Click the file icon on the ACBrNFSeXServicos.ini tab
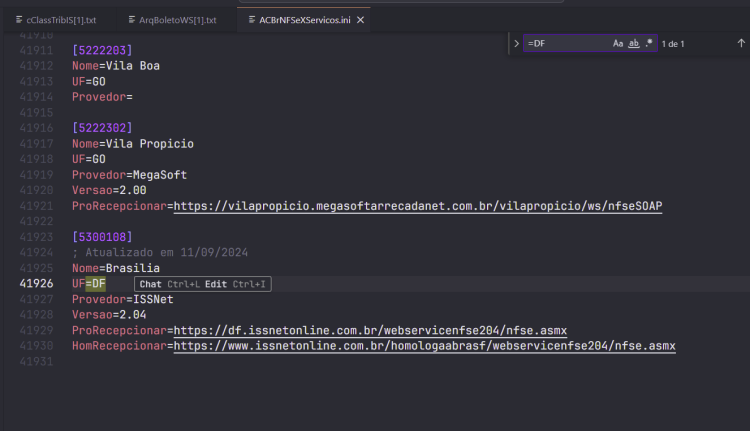The image size is (750, 431). pos(252,20)
